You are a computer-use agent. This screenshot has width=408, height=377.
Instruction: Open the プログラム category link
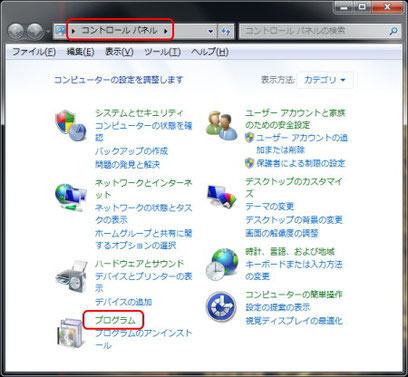pos(115,320)
